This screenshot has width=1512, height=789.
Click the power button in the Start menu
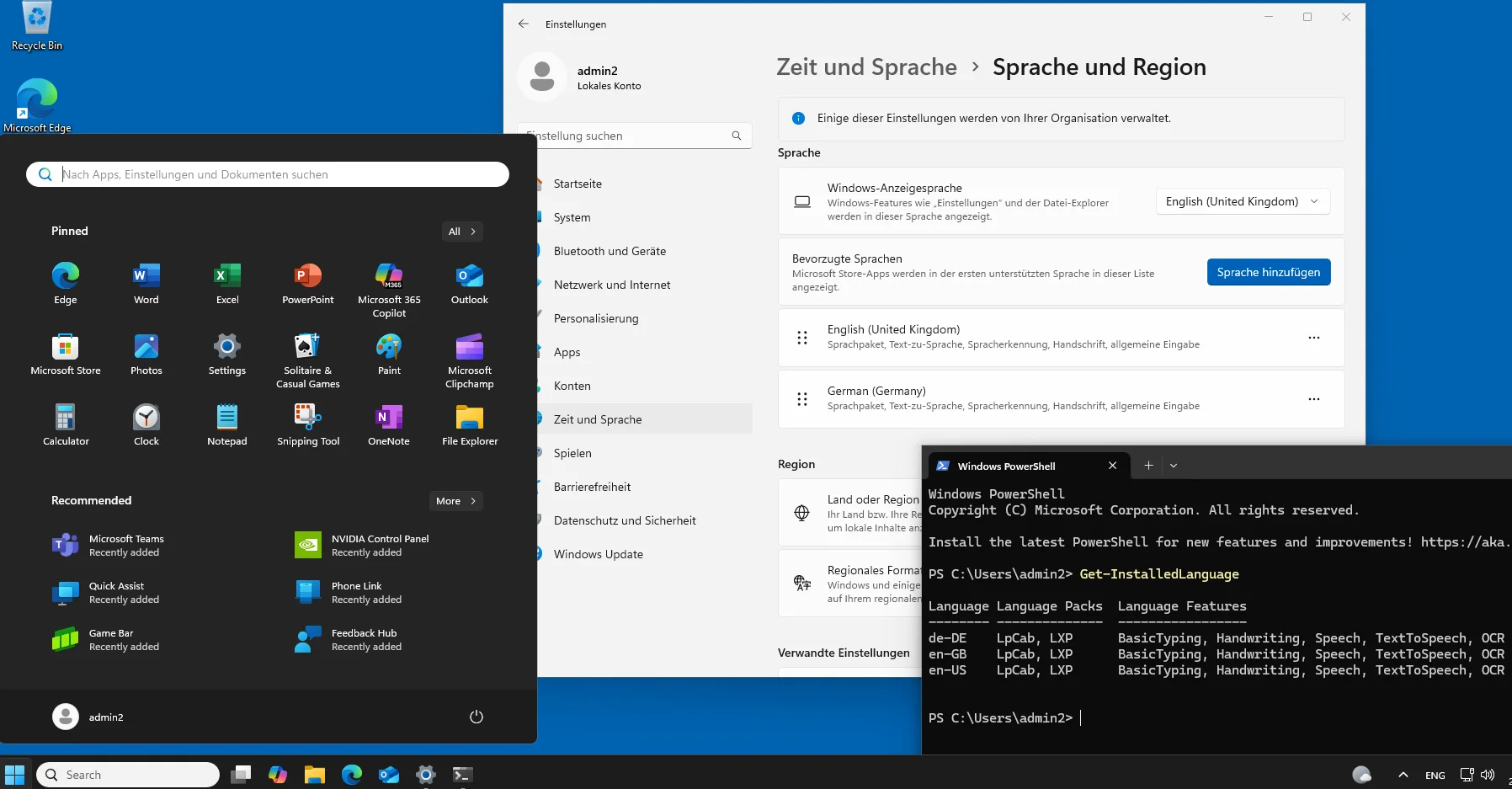coord(476,717)
